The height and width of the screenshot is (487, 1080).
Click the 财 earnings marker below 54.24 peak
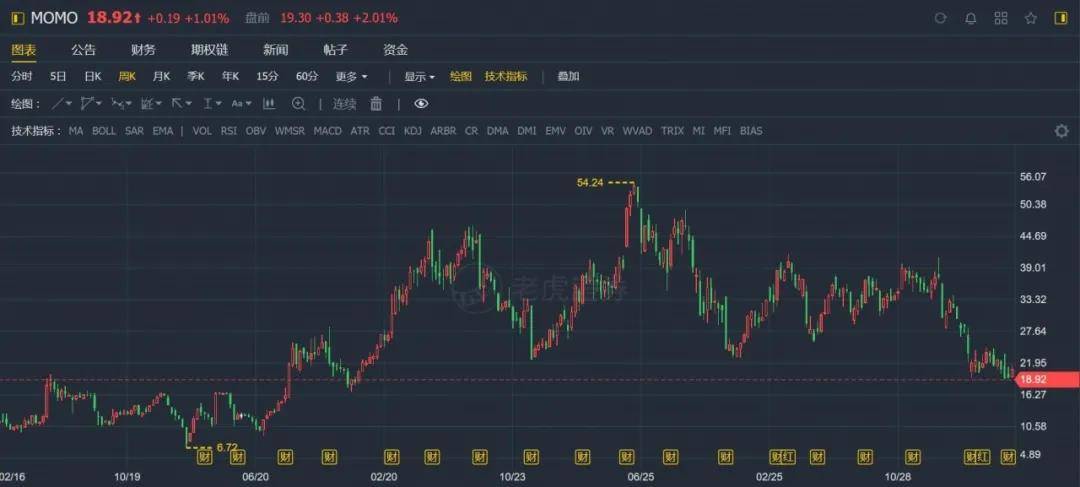pyautogui.click(x=627, y=456)
